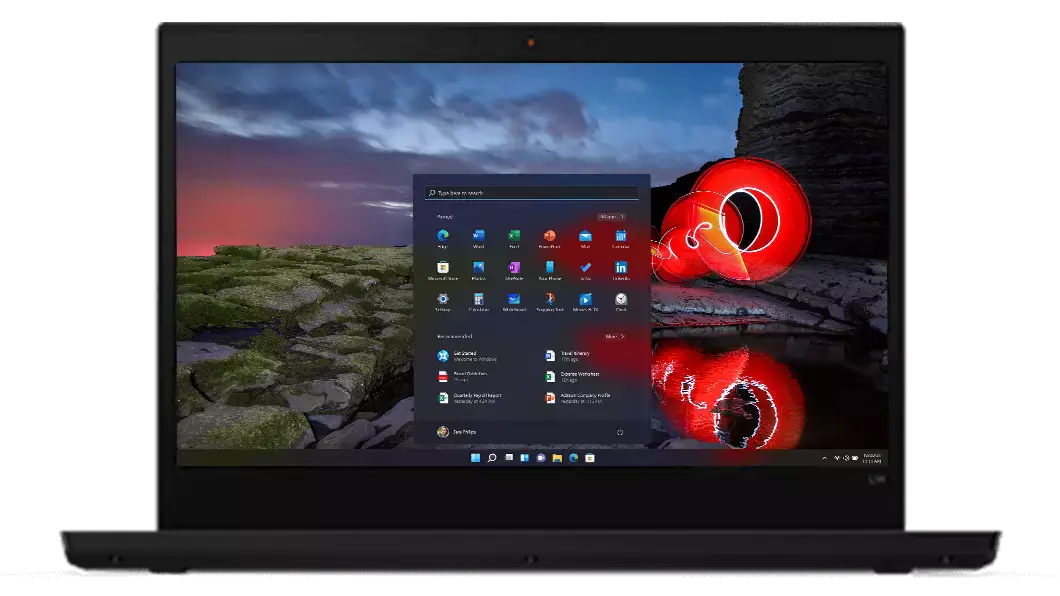Open the PowerPoint pinned app
The height and width of the screenshot is (596, 1060).
[549, 236]
